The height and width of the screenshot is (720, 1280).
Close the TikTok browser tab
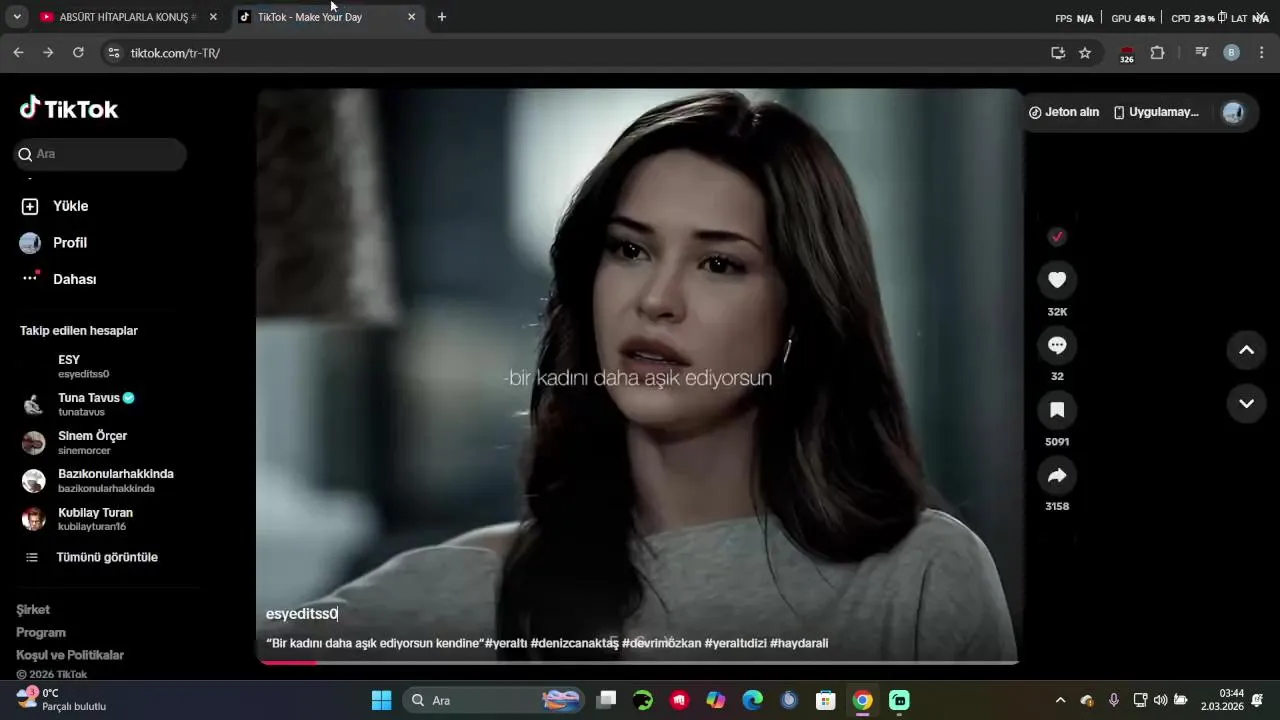click(x=411, y=17)
